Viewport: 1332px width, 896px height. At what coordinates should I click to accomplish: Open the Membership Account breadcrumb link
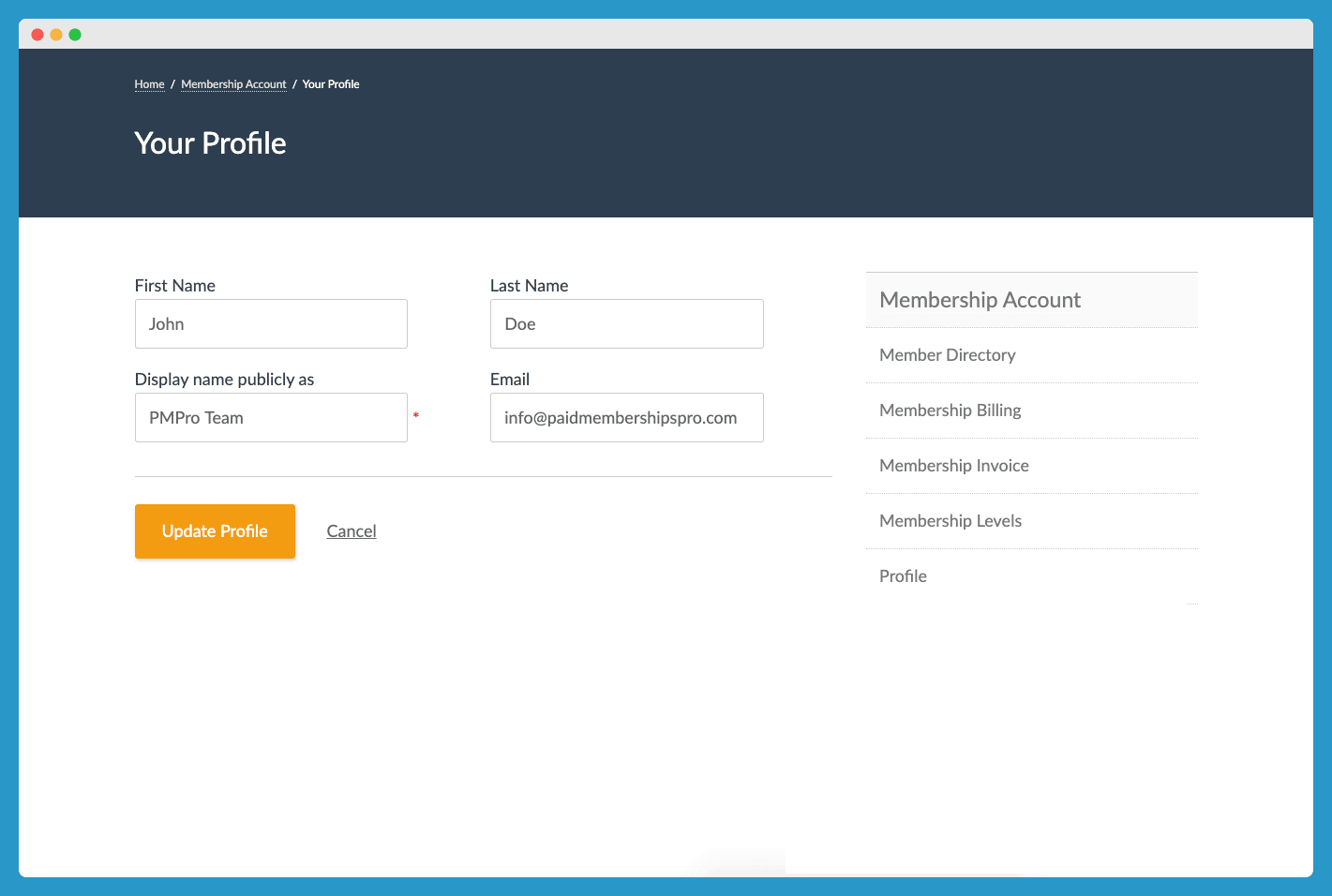click(233, 84)
